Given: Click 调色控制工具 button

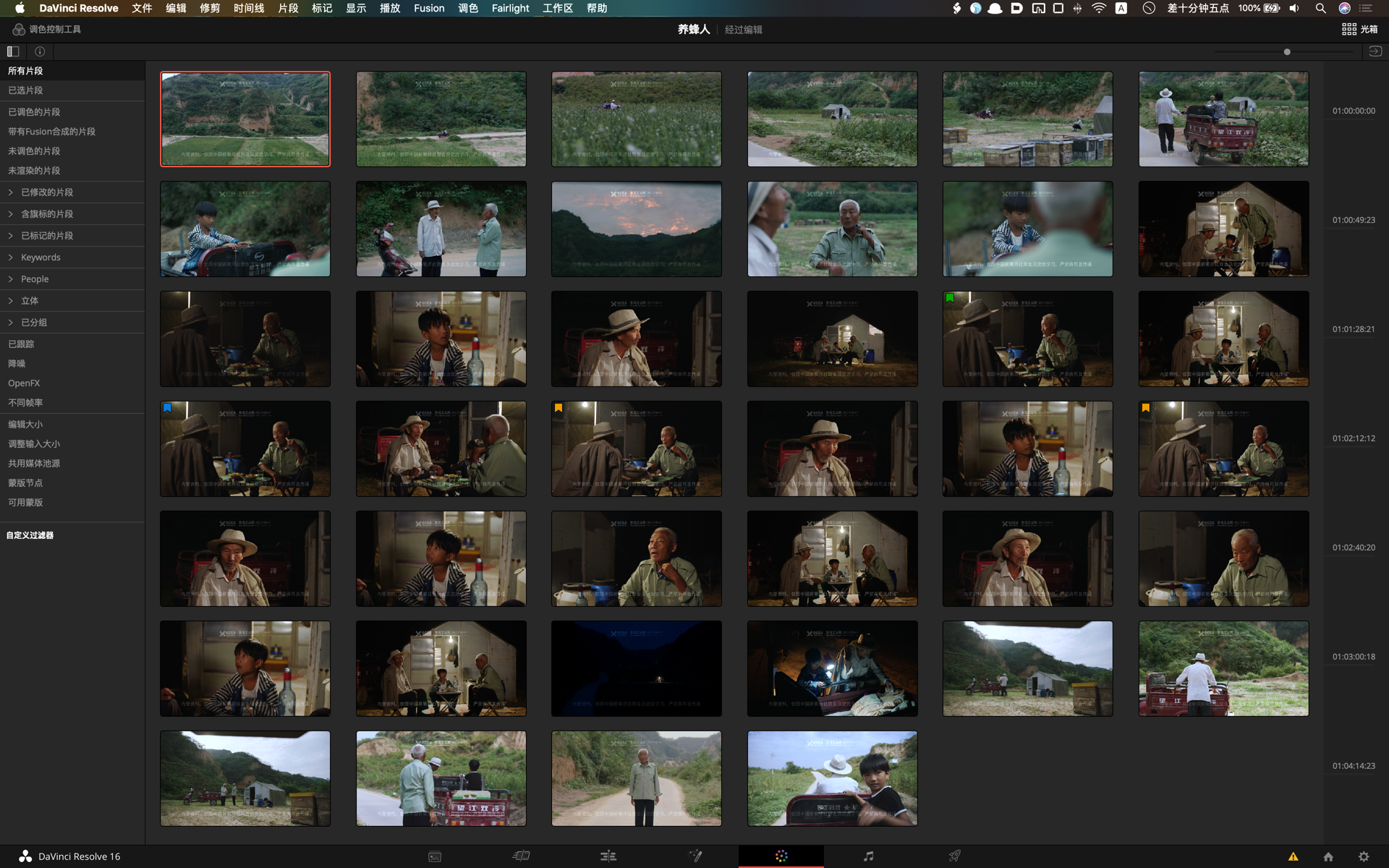Looking at the screenshot, I should (x=47, y=29).
